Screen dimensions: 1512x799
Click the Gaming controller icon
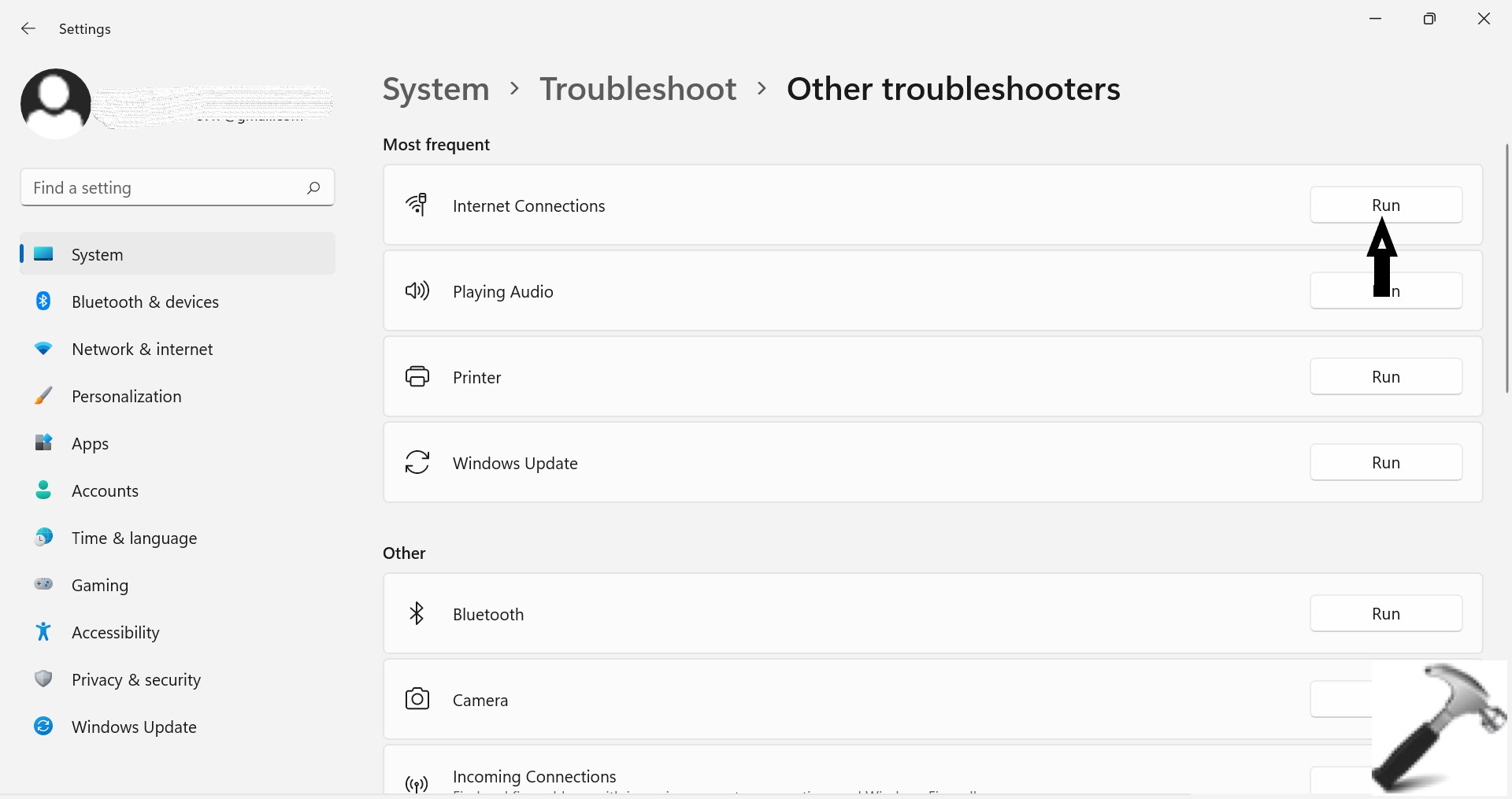coord(43,584)
